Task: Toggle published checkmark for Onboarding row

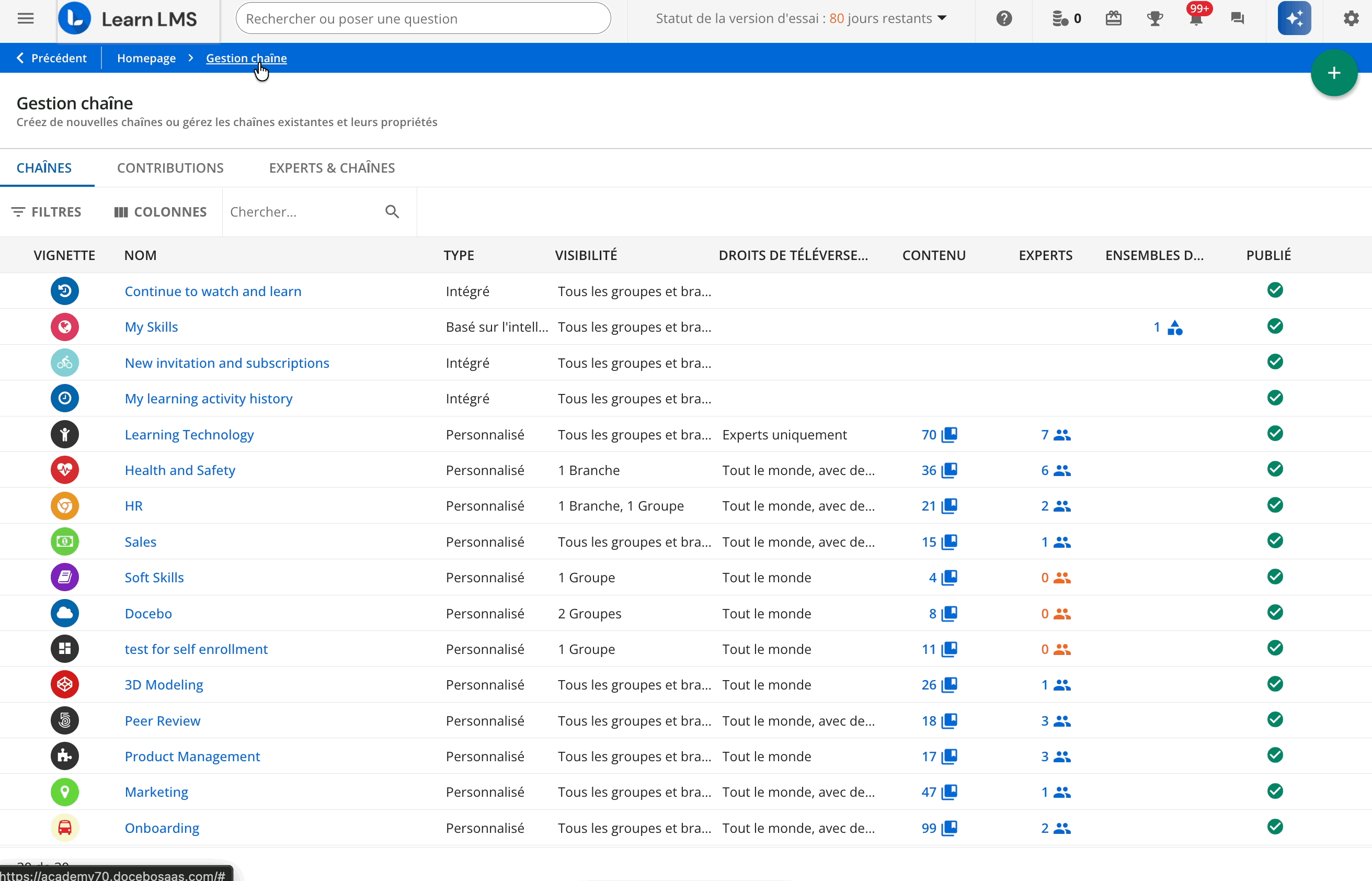Action: [1275, 827]
